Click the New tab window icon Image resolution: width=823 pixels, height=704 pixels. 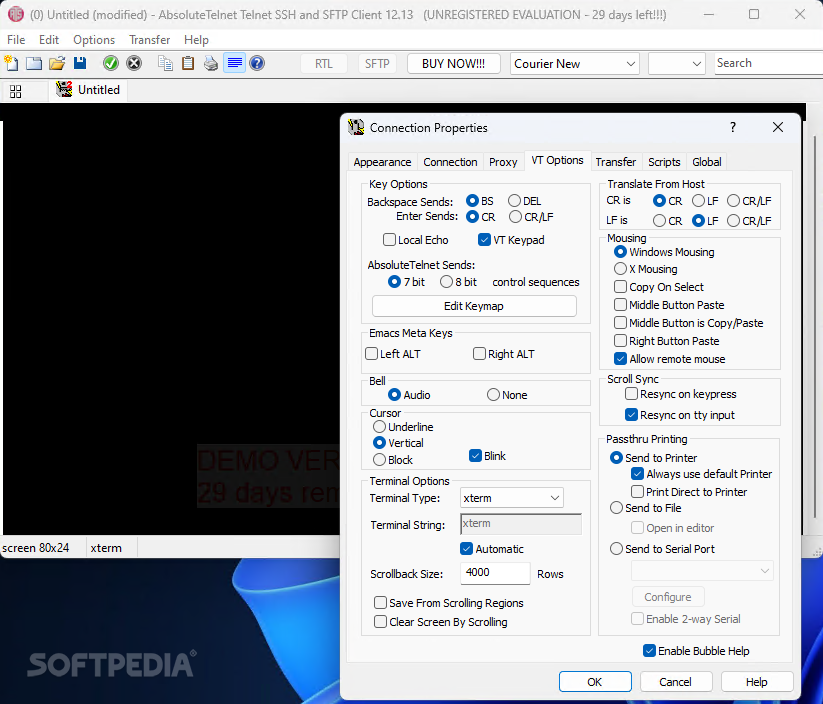tap(34, 64)
